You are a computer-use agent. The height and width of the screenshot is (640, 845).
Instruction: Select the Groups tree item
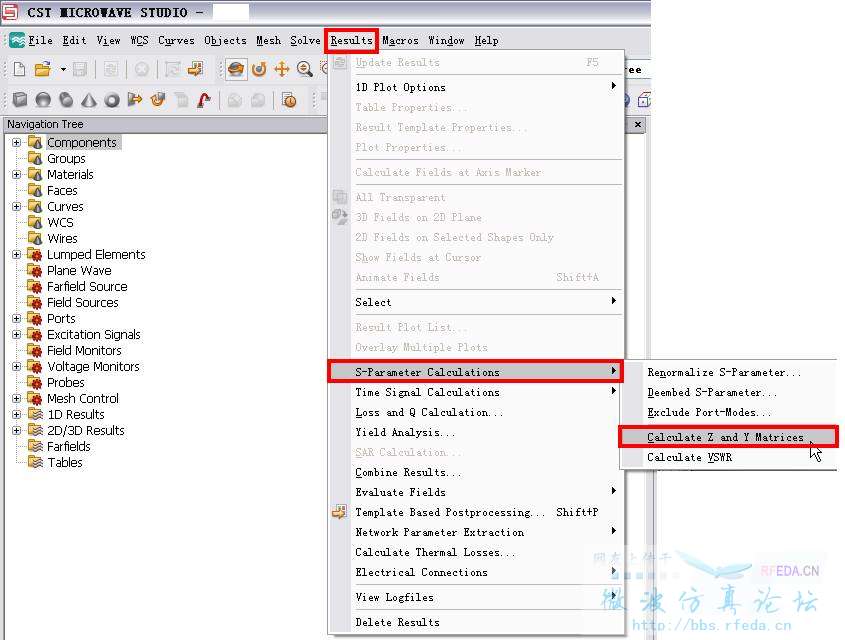[x=66, y=159]
